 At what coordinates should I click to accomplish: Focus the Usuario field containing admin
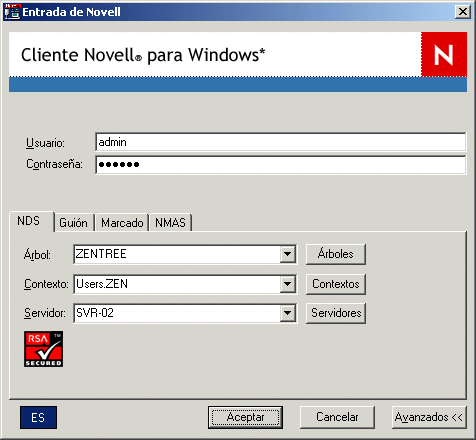pyautogui.click(x=281, y=142)
